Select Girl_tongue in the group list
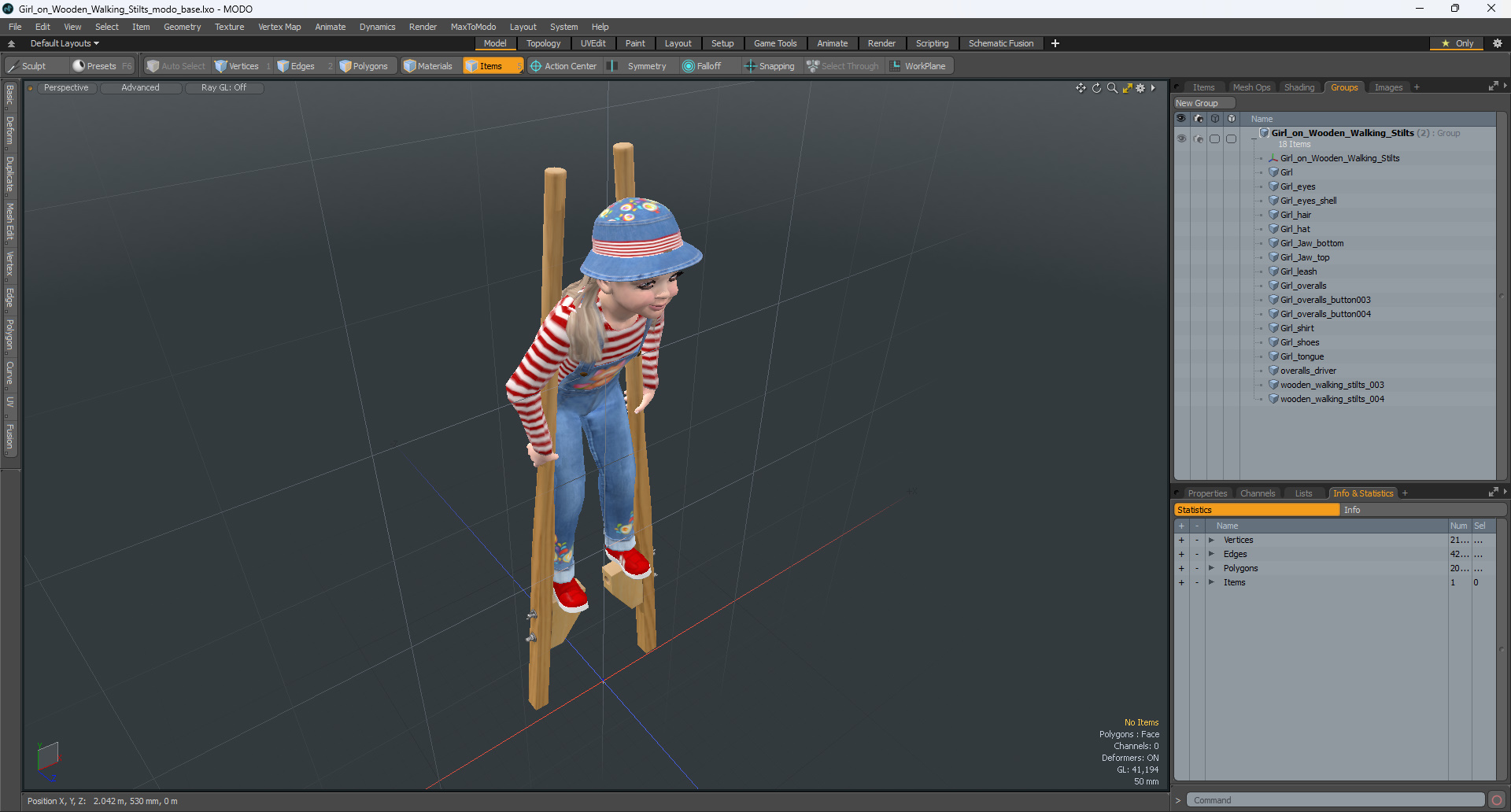The image size is (1511, 812). click(x=1302, y=356)
